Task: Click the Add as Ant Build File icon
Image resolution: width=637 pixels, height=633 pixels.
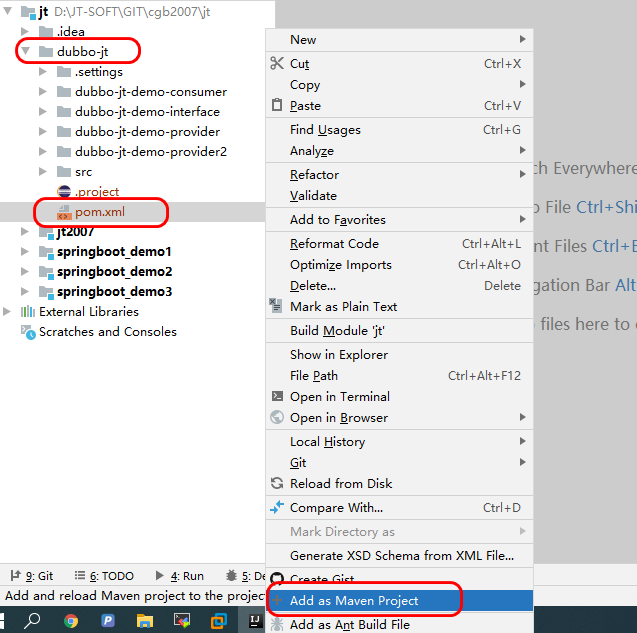Action: [x=277, y=624]
